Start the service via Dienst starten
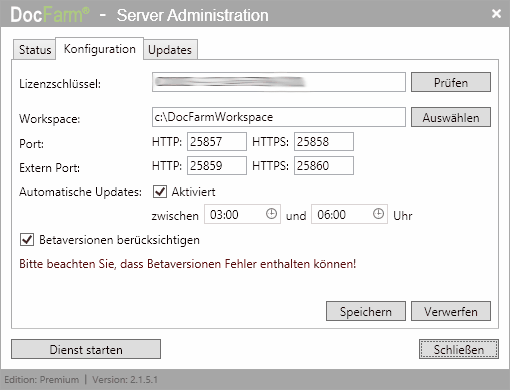Image resolution: width=510 pixels, height=390 pixels. (x=86, y=349)
